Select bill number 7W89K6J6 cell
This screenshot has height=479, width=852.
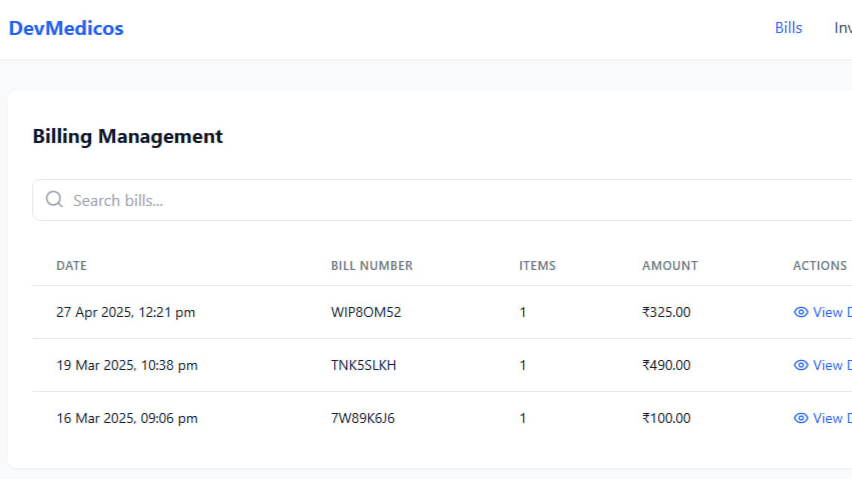pyautogui.click(x=362, y=418)
